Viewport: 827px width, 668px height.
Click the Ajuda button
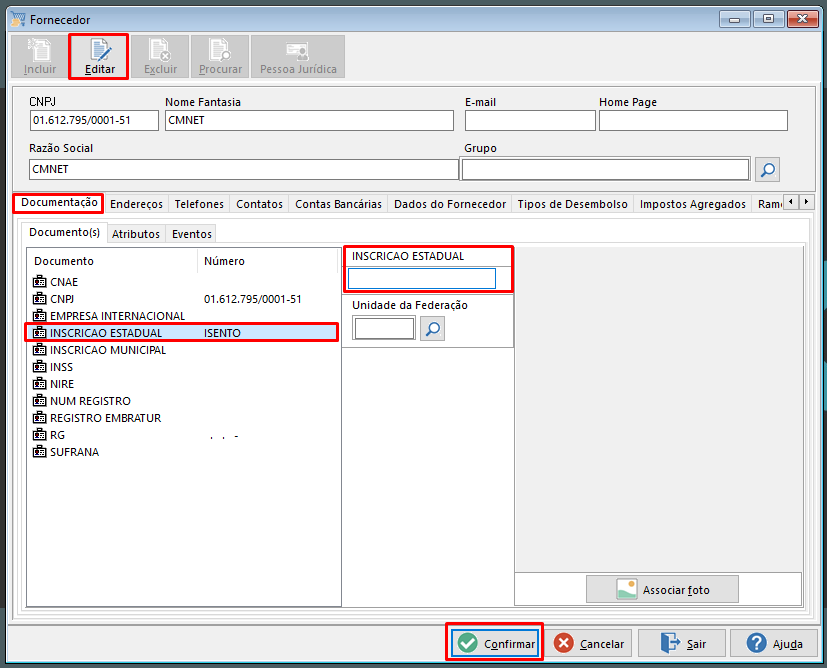(x=774, y=643)
